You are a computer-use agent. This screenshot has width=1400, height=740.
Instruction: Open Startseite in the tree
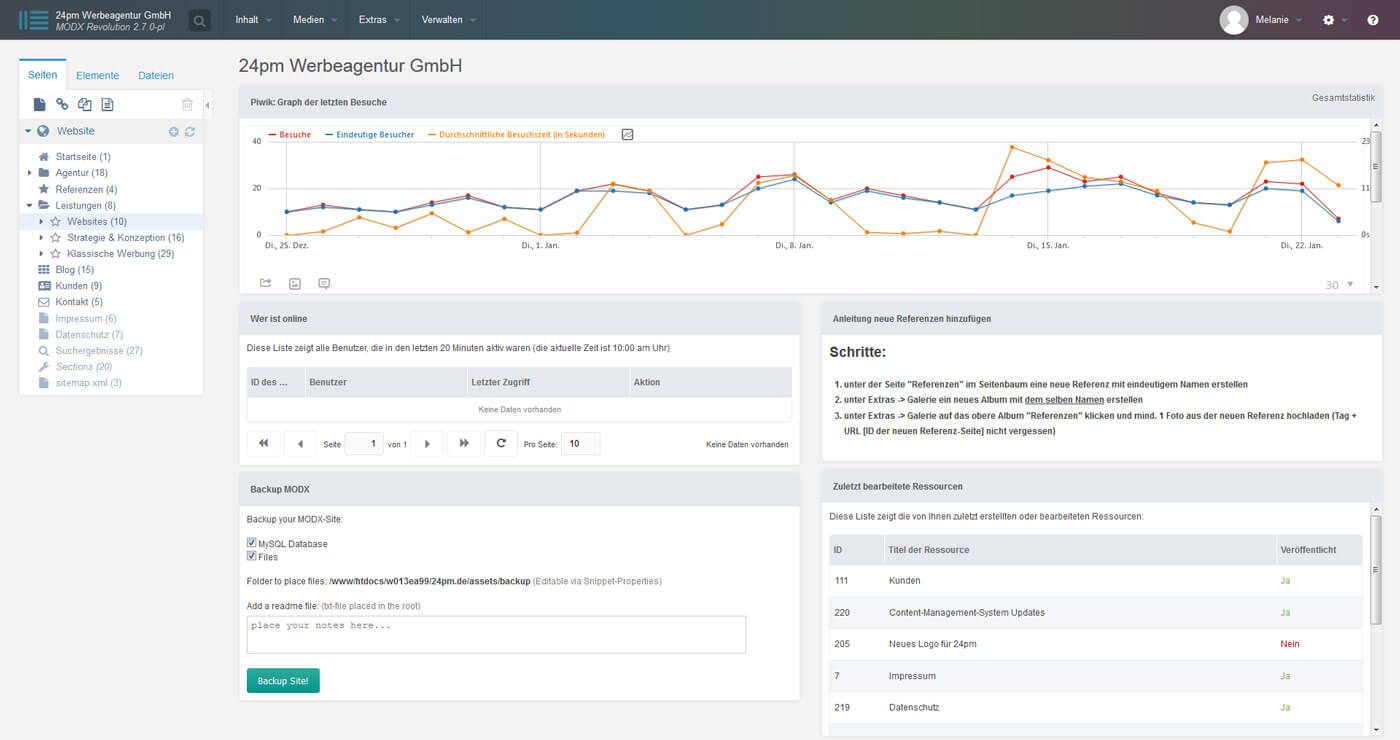point(83,157)
